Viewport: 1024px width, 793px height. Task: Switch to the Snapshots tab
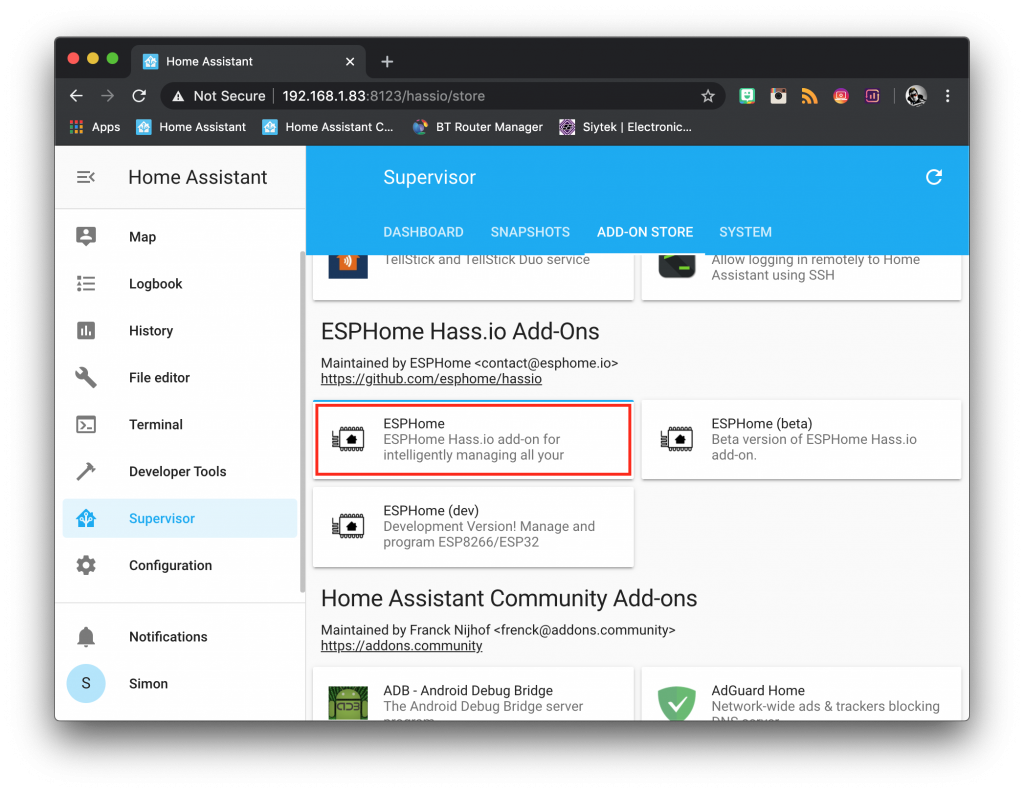pos(530,232)
